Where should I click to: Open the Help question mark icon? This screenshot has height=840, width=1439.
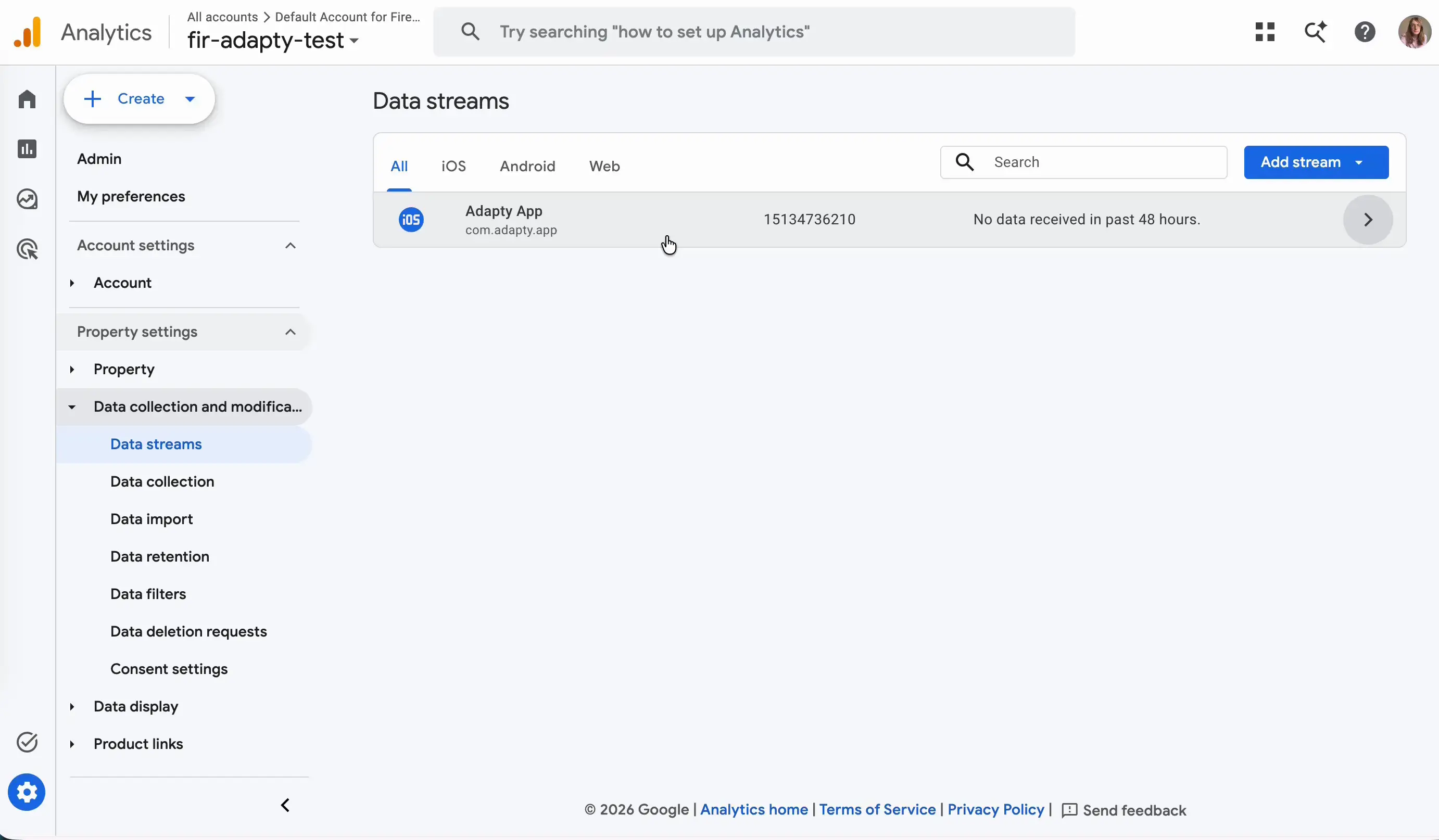tap(1365, 32)
